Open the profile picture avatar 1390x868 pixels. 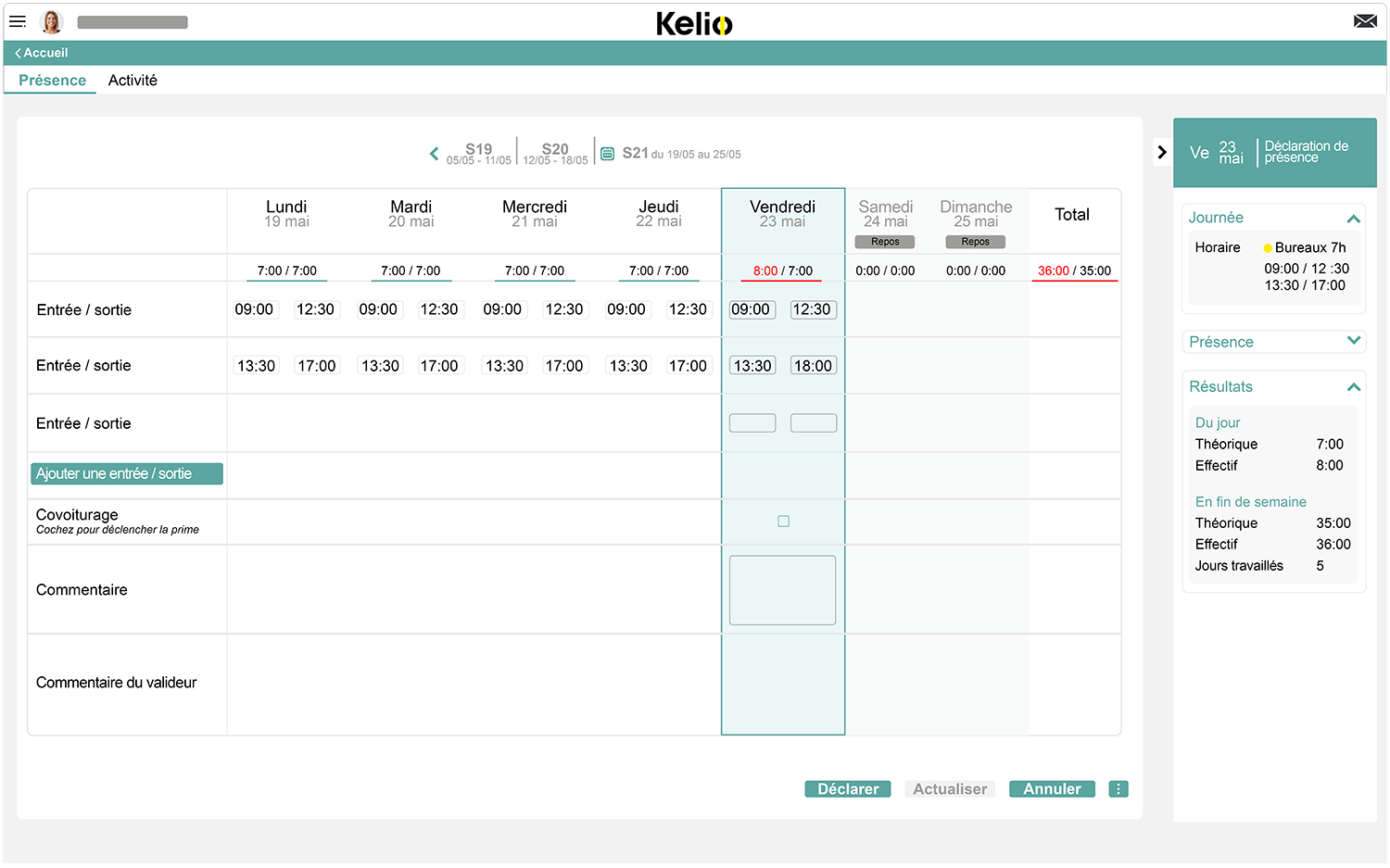[x=52, y=21]
